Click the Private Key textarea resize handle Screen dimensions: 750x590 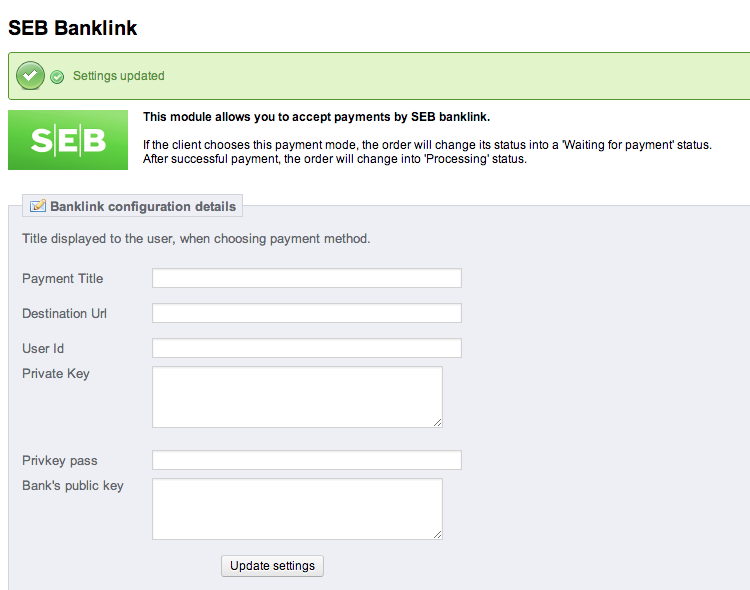(437, 422)
